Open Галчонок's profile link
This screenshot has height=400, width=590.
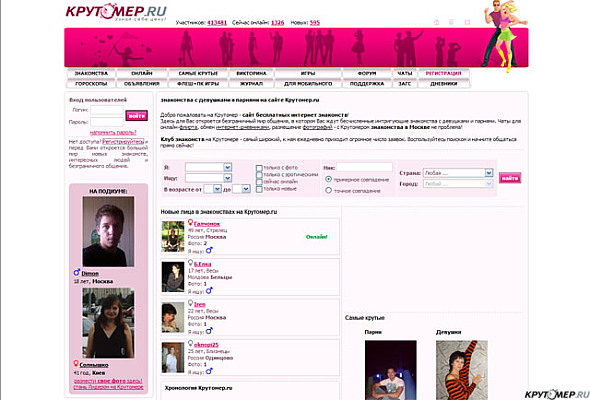[207, 224]
